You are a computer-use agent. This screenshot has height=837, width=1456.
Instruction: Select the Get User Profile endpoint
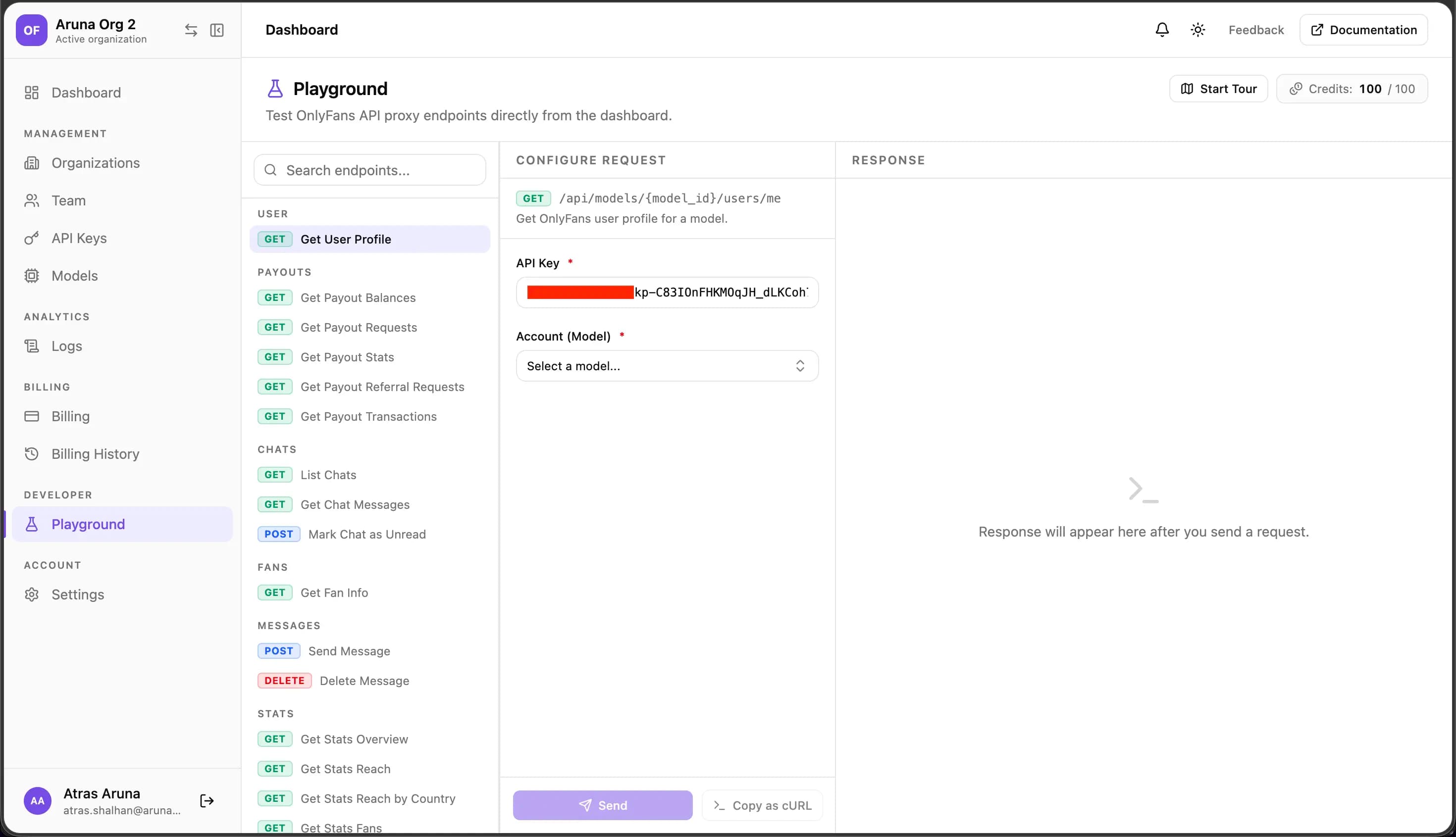(x=370, y=239)
